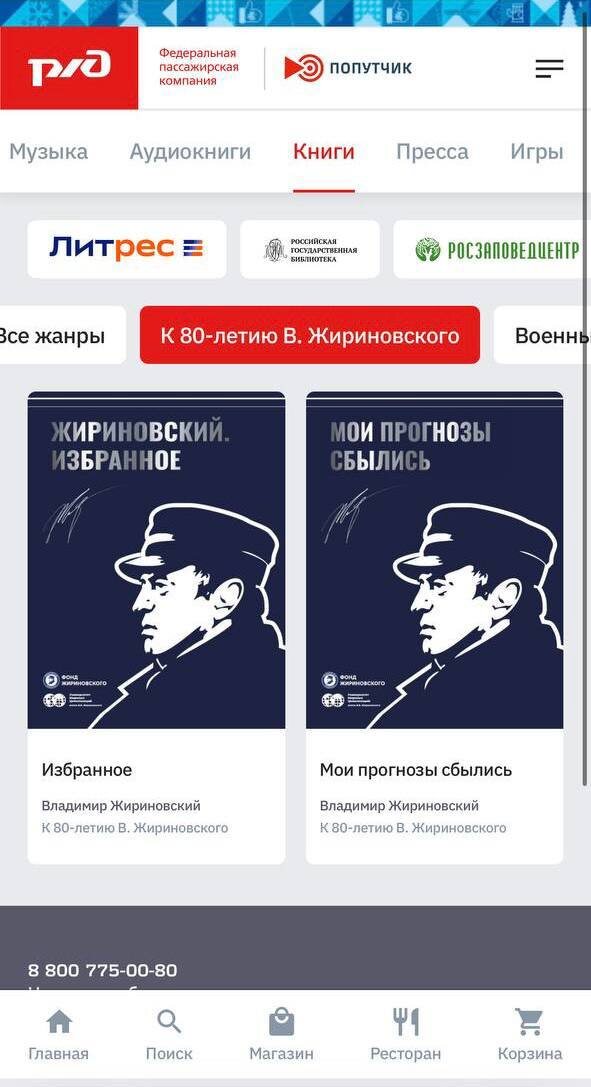Select the Литрес provider card
Screen dimensions: 591x1087
pos(127,249)
